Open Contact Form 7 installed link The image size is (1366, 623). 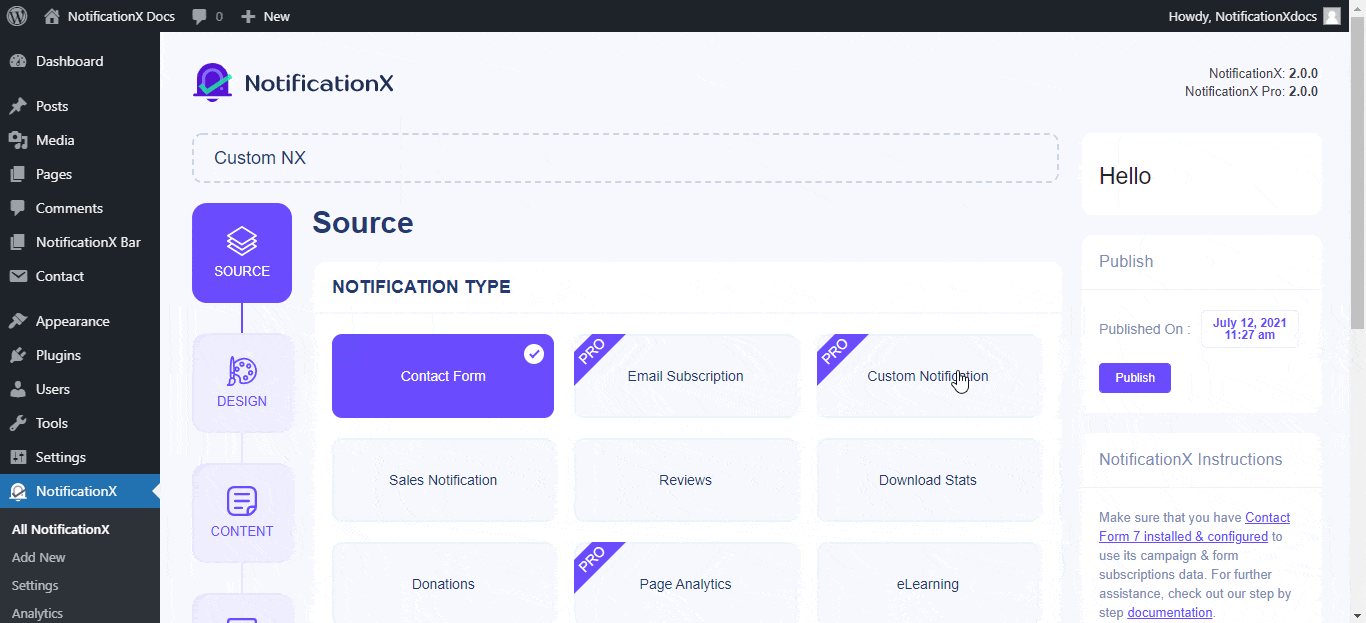(1194, 527)
